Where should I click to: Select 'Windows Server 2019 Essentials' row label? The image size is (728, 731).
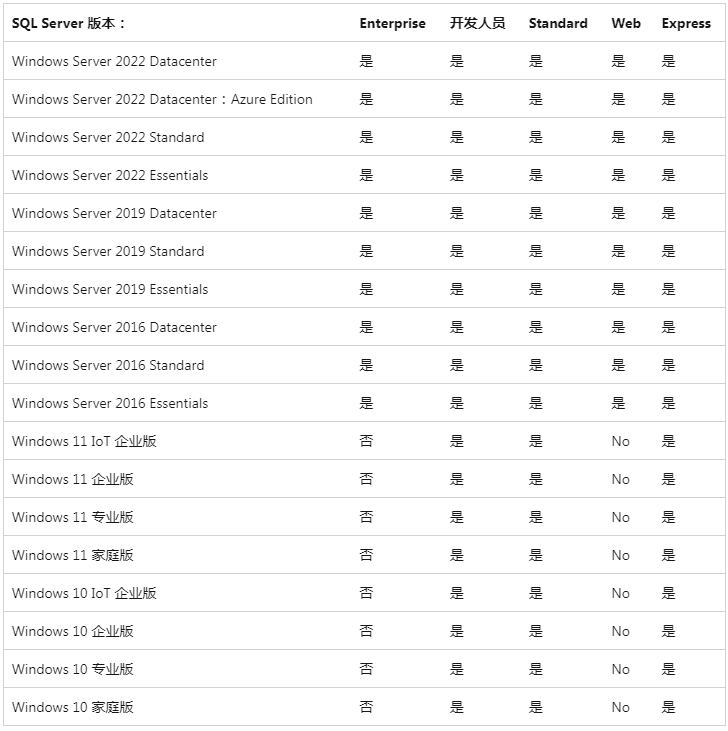click(110, 289)
